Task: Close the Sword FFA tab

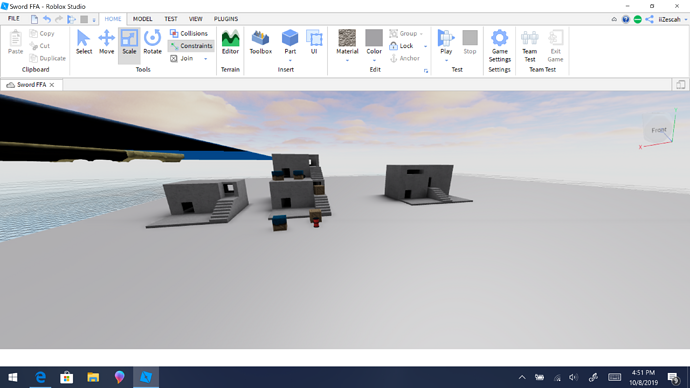Action: coord(52,85)
